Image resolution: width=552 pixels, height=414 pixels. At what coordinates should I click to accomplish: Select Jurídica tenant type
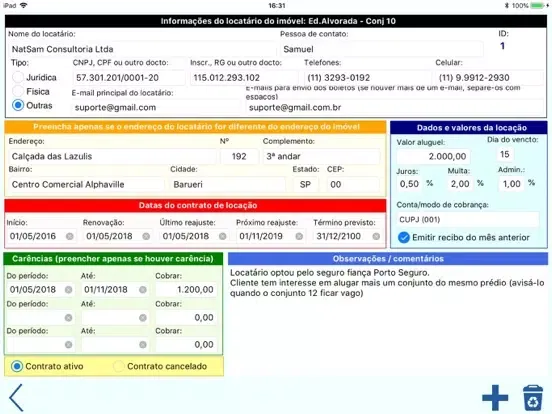tap(18, 77)
